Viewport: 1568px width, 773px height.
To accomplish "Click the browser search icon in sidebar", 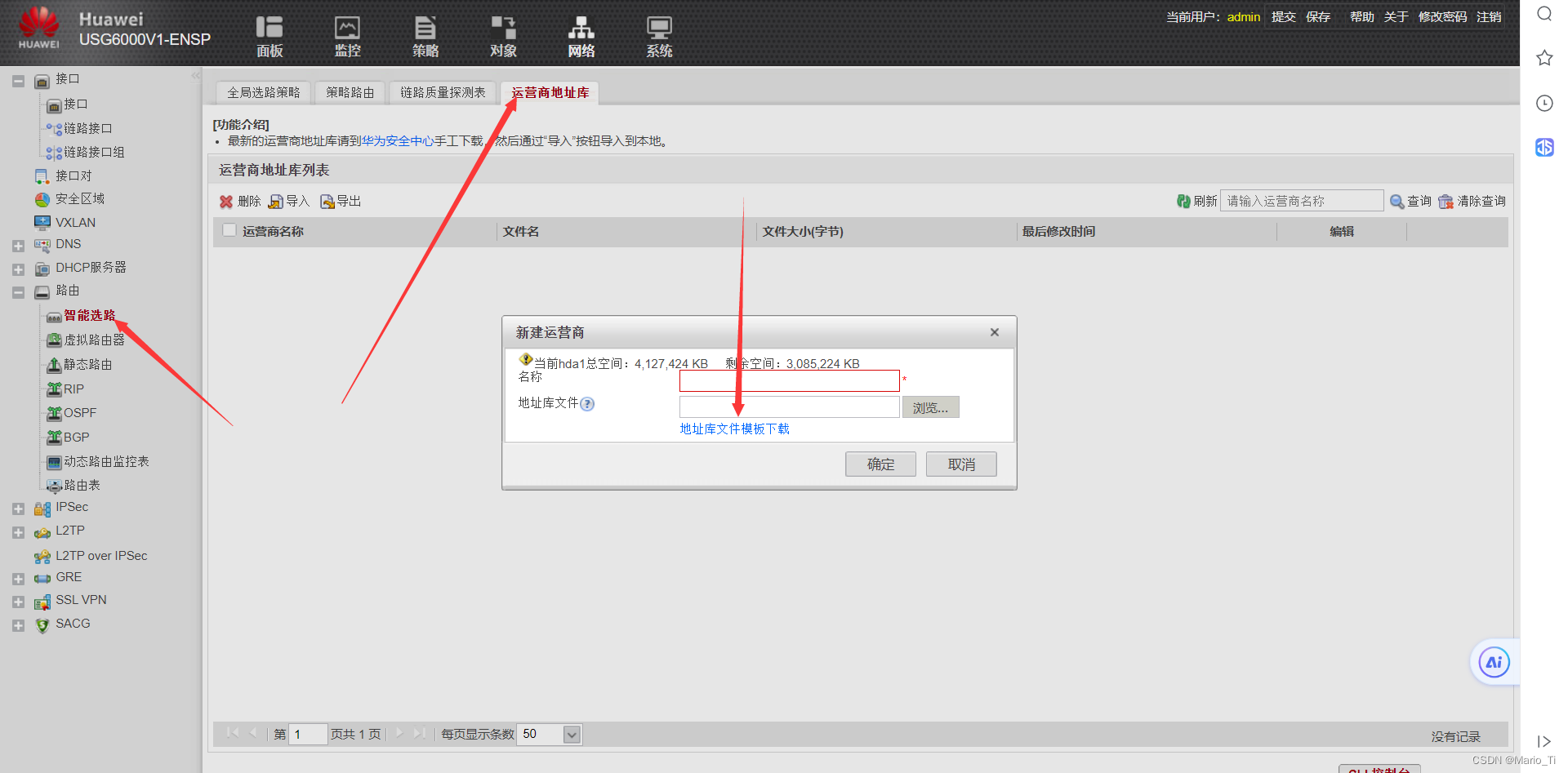I will coord(1544,14).
